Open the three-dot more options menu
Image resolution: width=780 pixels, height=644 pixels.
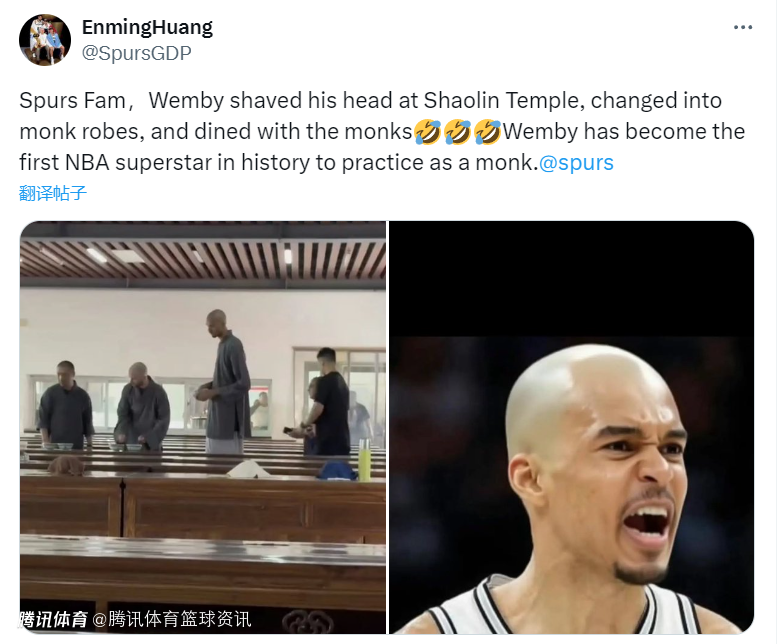(x=743, y=27)
